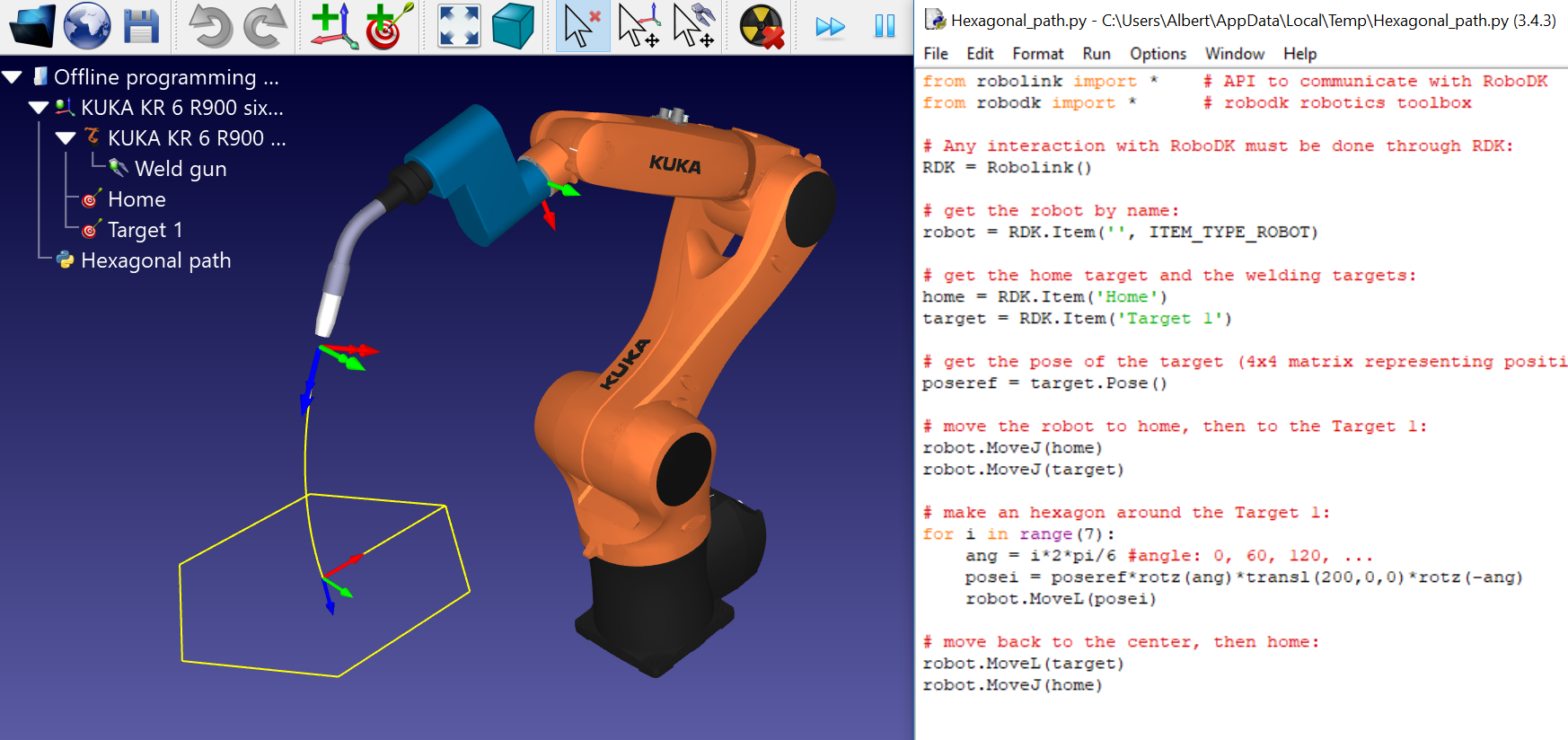Click the Redo arrow

pyautogui.click(x=265, y=26)
